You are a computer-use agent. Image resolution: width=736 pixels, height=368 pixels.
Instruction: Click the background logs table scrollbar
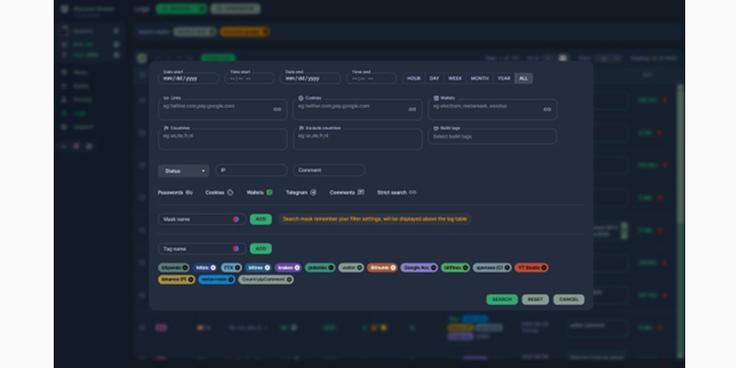point(680,221)
